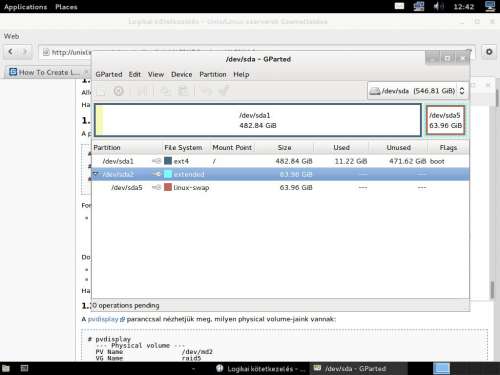Click the Flags column header

tap(448, 147)
